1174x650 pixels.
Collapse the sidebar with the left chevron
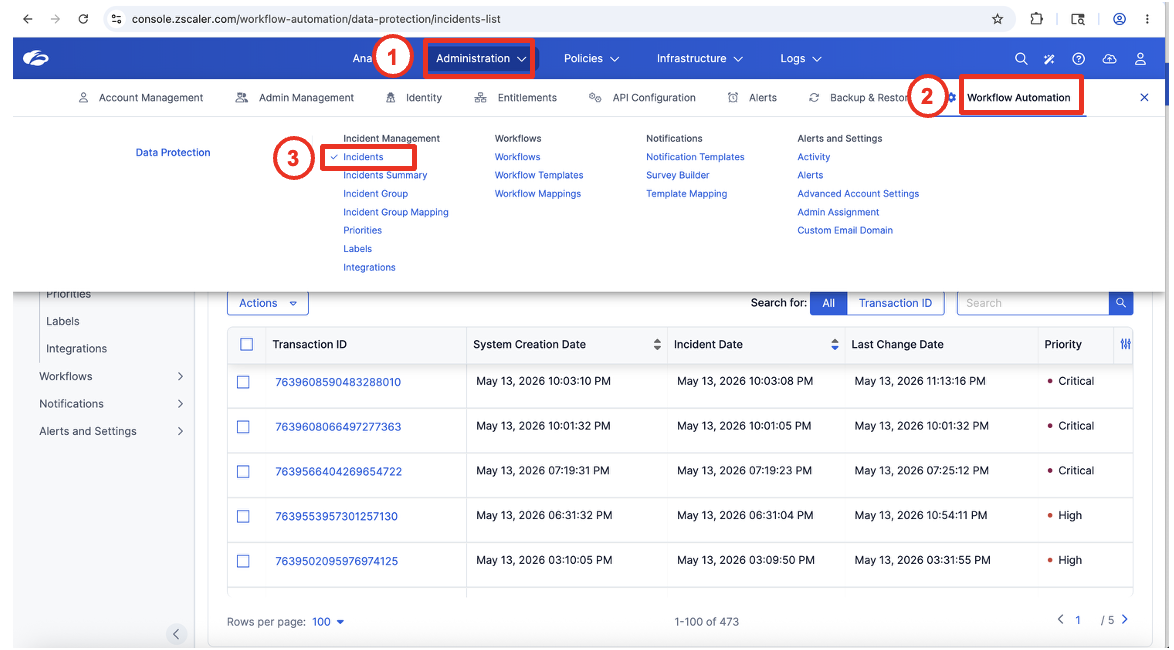(176, 634)
